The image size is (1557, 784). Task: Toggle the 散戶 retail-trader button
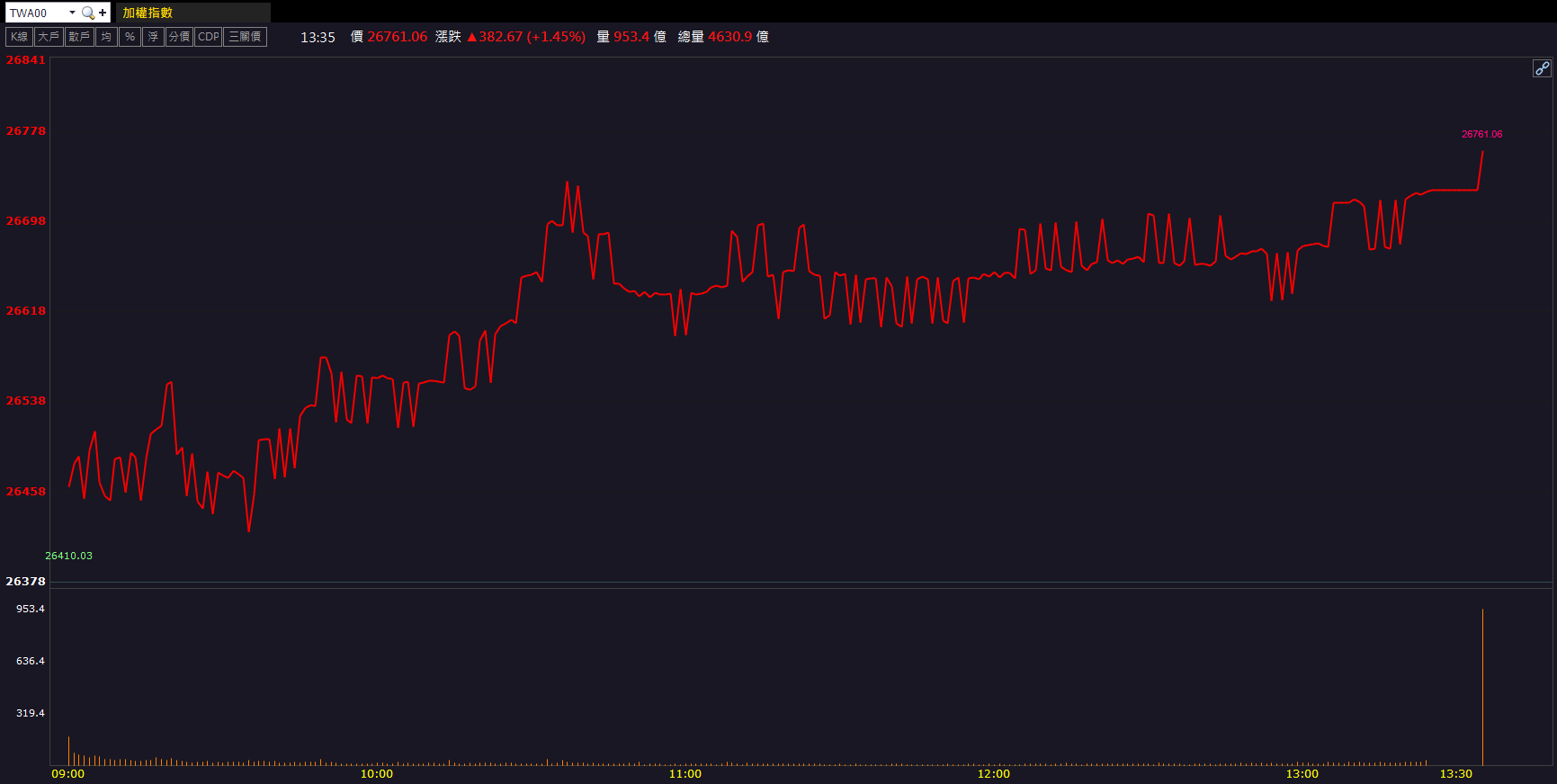click(x=79, y=37)
